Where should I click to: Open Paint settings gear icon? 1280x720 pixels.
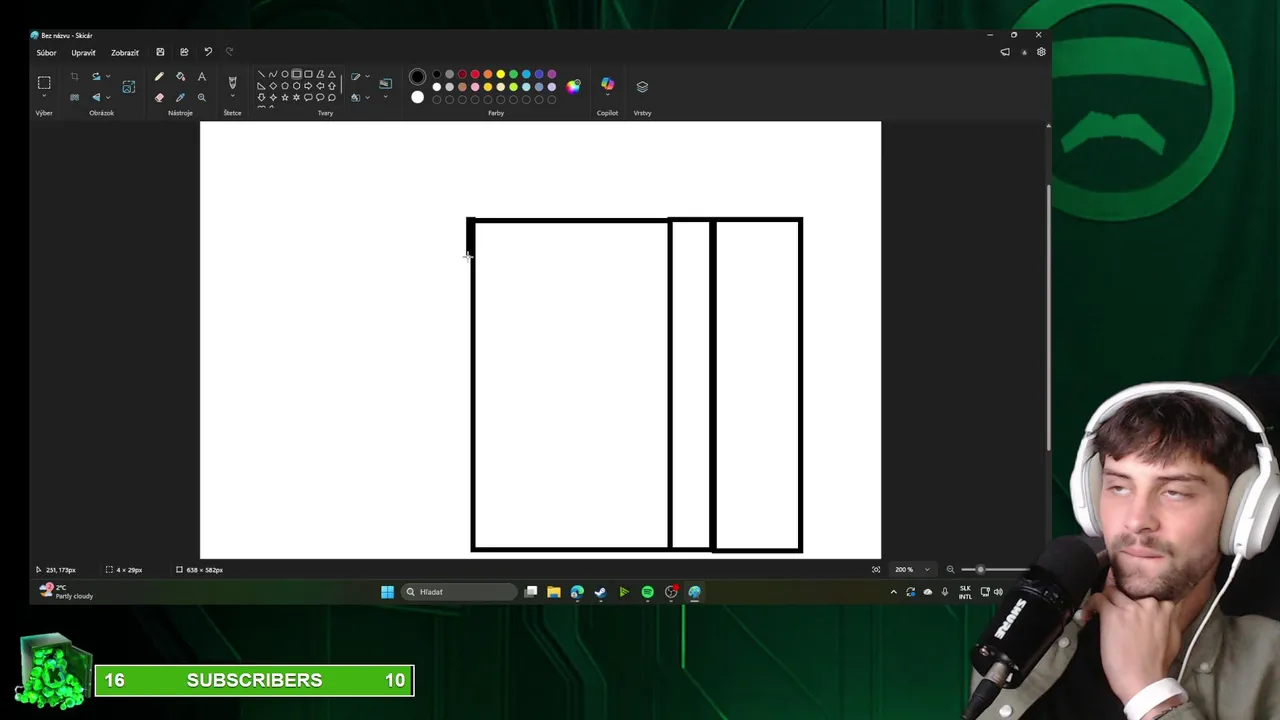1041,52
